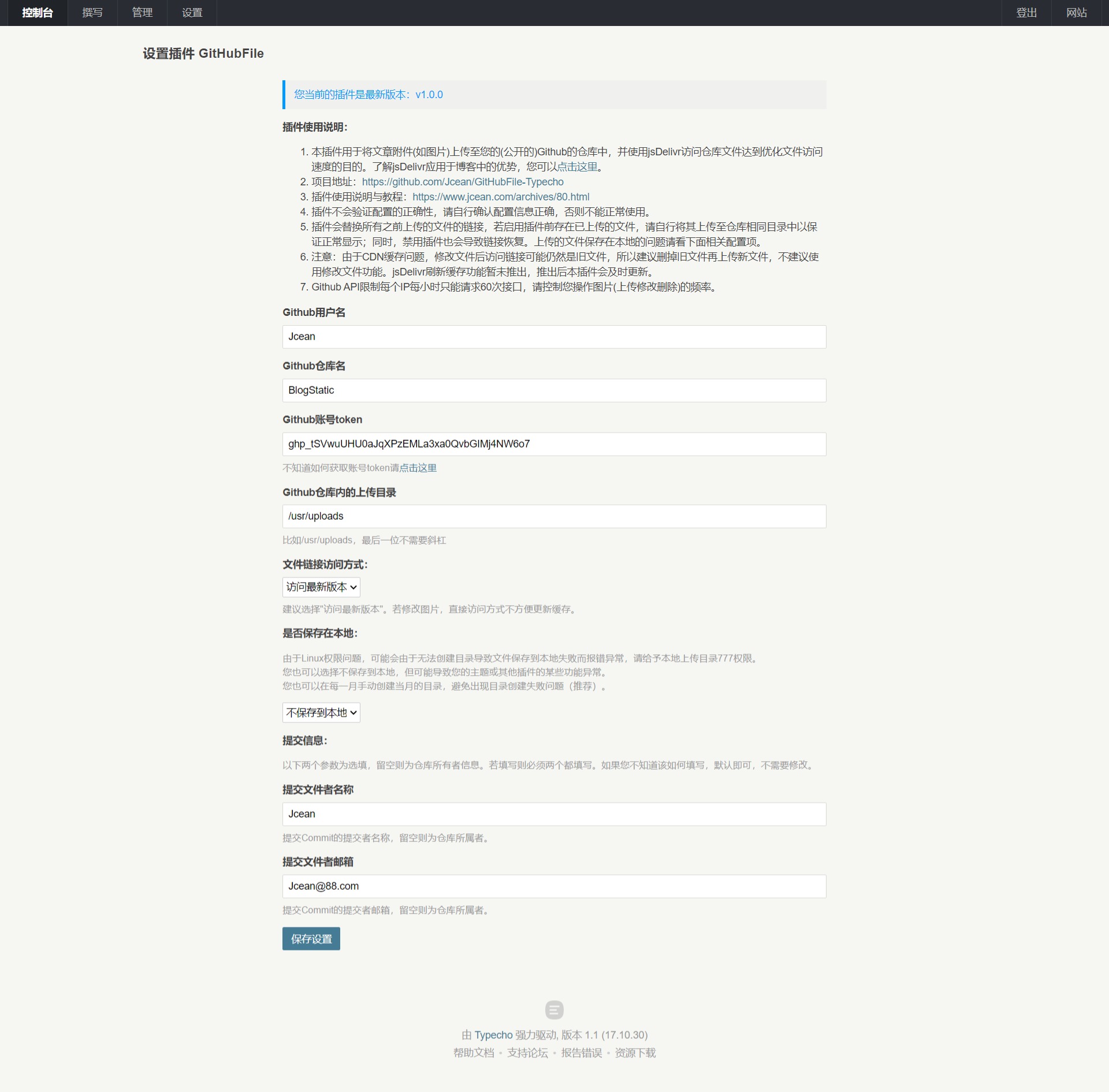Open the 网站 link in top bar
The height and width of the screenshot is (1092, 1109).
coord(1075,12)
